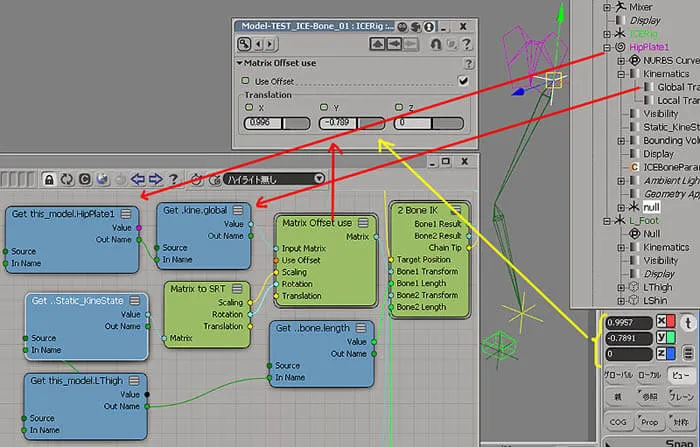The height and width of the screenshot is (447, 700).
Task: Click the COG button
Action: tap(618, 422)
